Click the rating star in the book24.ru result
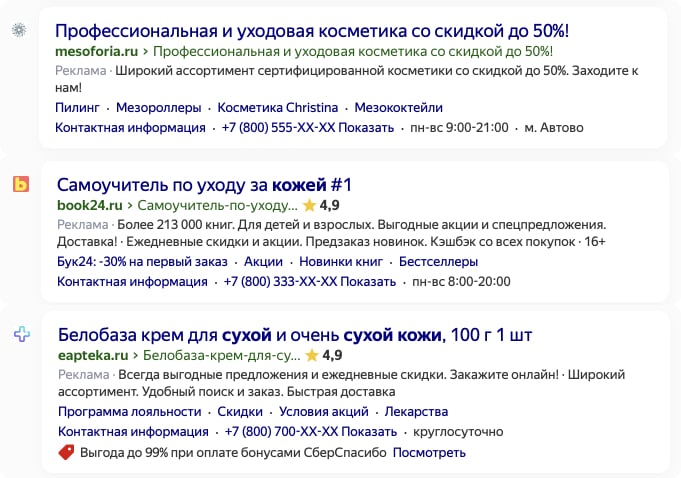Viewport: 681px width, 478px height. pos(309,205)
